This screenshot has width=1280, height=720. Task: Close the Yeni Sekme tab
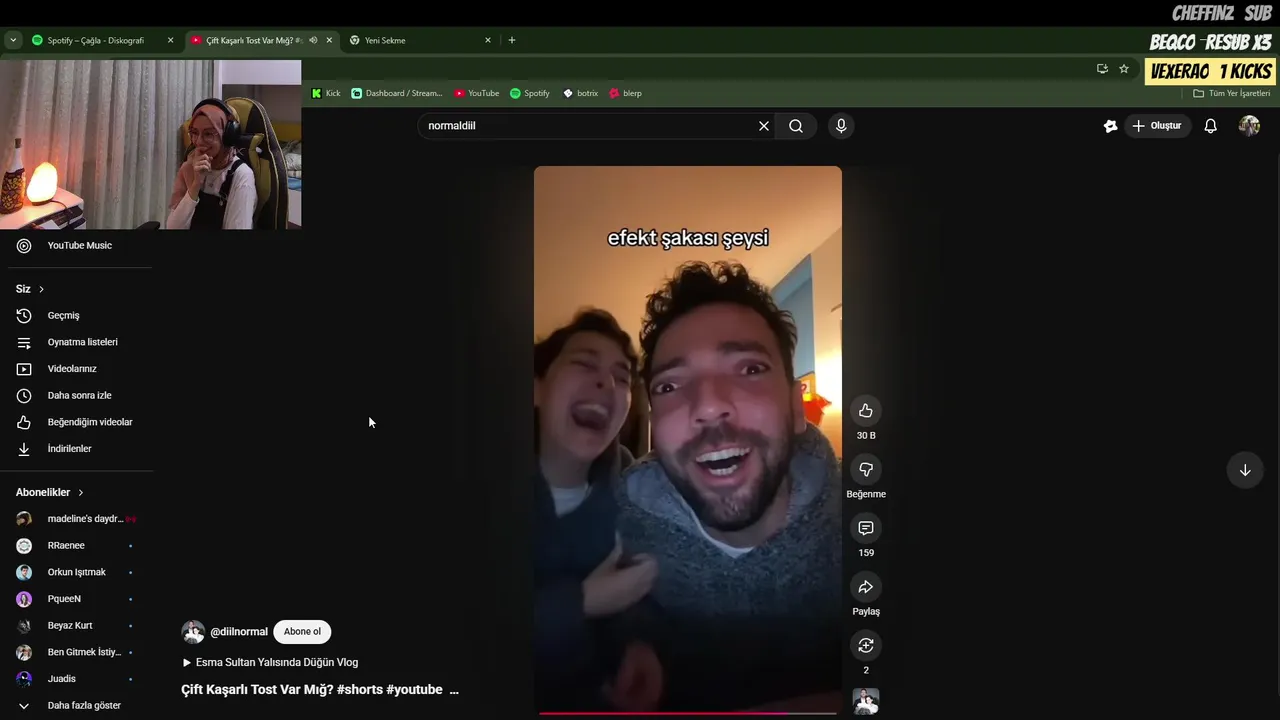488,40
